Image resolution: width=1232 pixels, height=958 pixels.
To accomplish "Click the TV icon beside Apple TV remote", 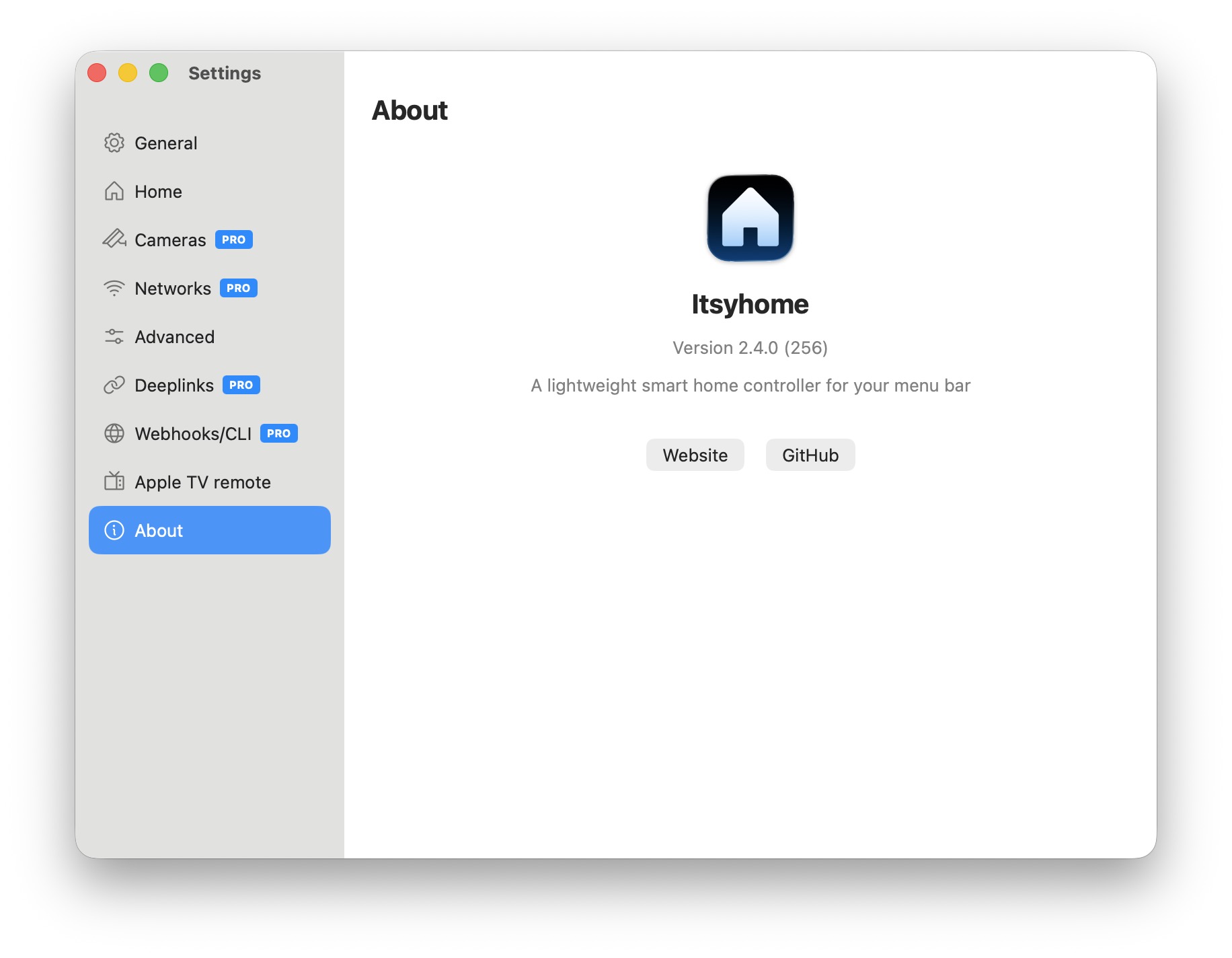I will coord(114,481).
